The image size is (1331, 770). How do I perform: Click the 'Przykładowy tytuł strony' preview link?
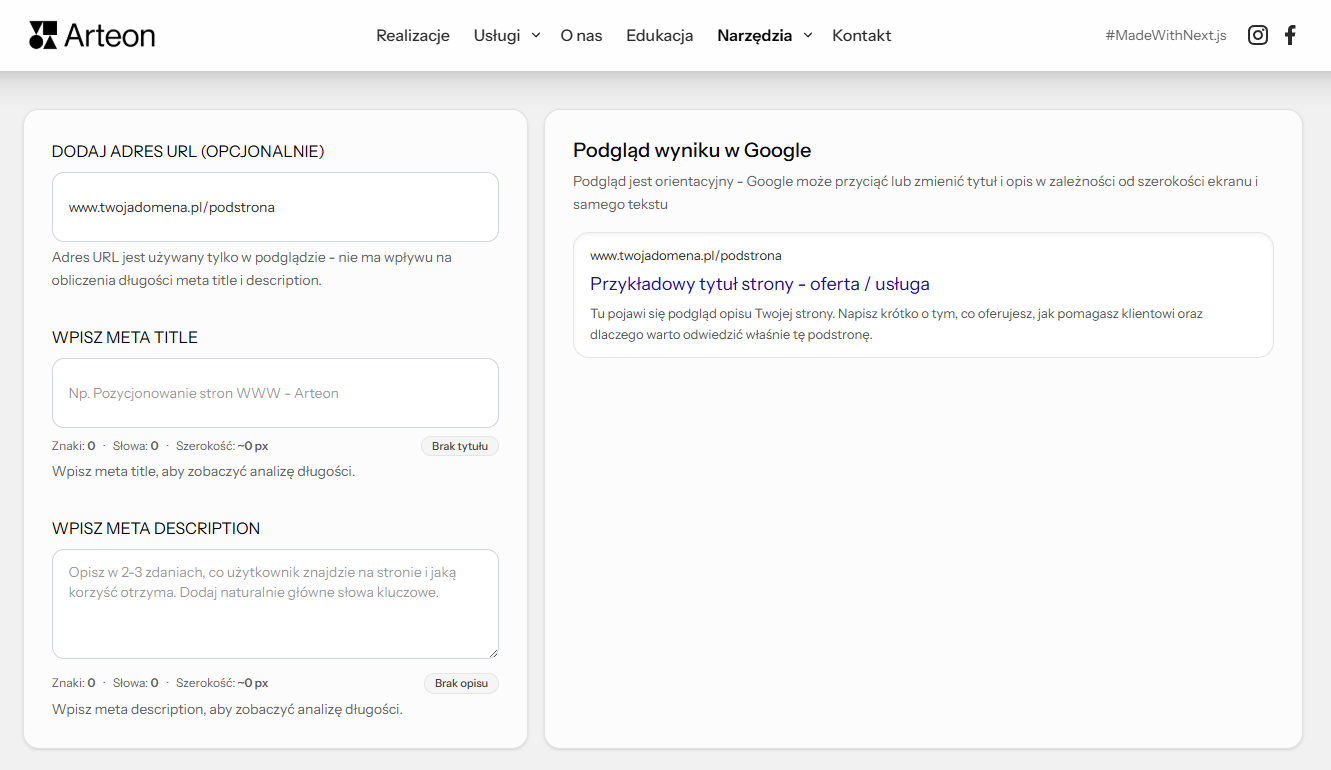(759, 284)
